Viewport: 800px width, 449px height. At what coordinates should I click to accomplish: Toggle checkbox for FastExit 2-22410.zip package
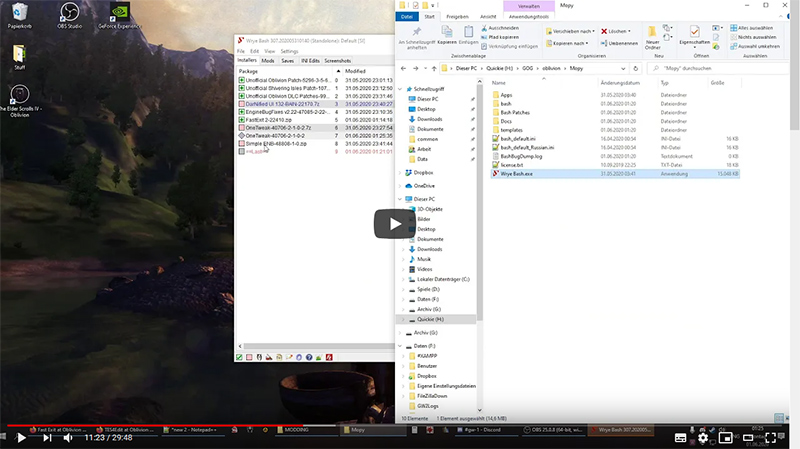(242, 120)
